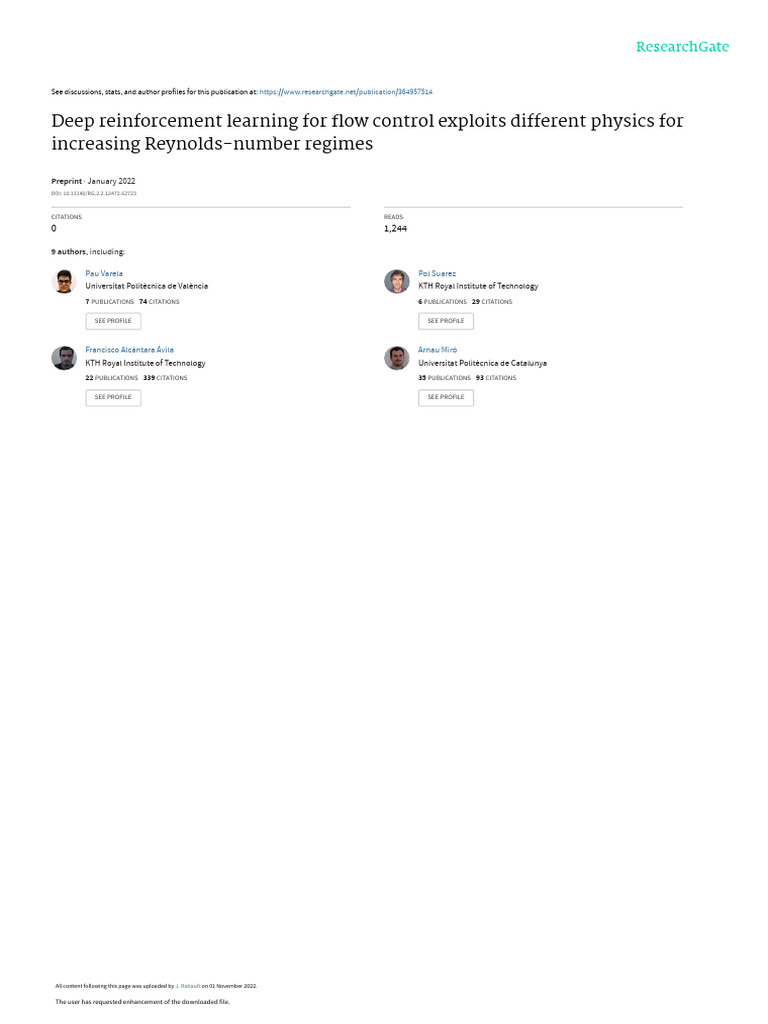The width and height of the screenshot is (768, 1024).
Task: Click the '9 authors' text
Action: (x=69, y=252)
